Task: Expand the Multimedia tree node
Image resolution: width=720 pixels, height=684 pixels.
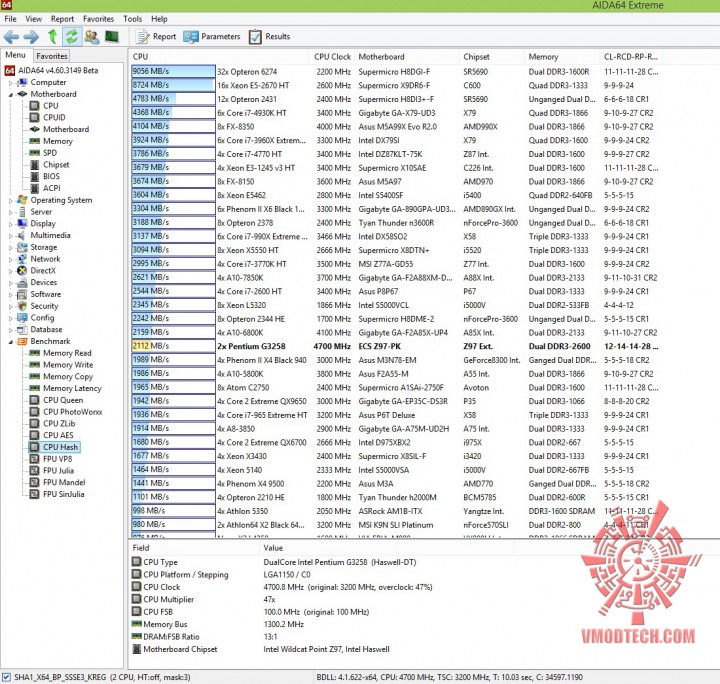Action: coord(11,236)
